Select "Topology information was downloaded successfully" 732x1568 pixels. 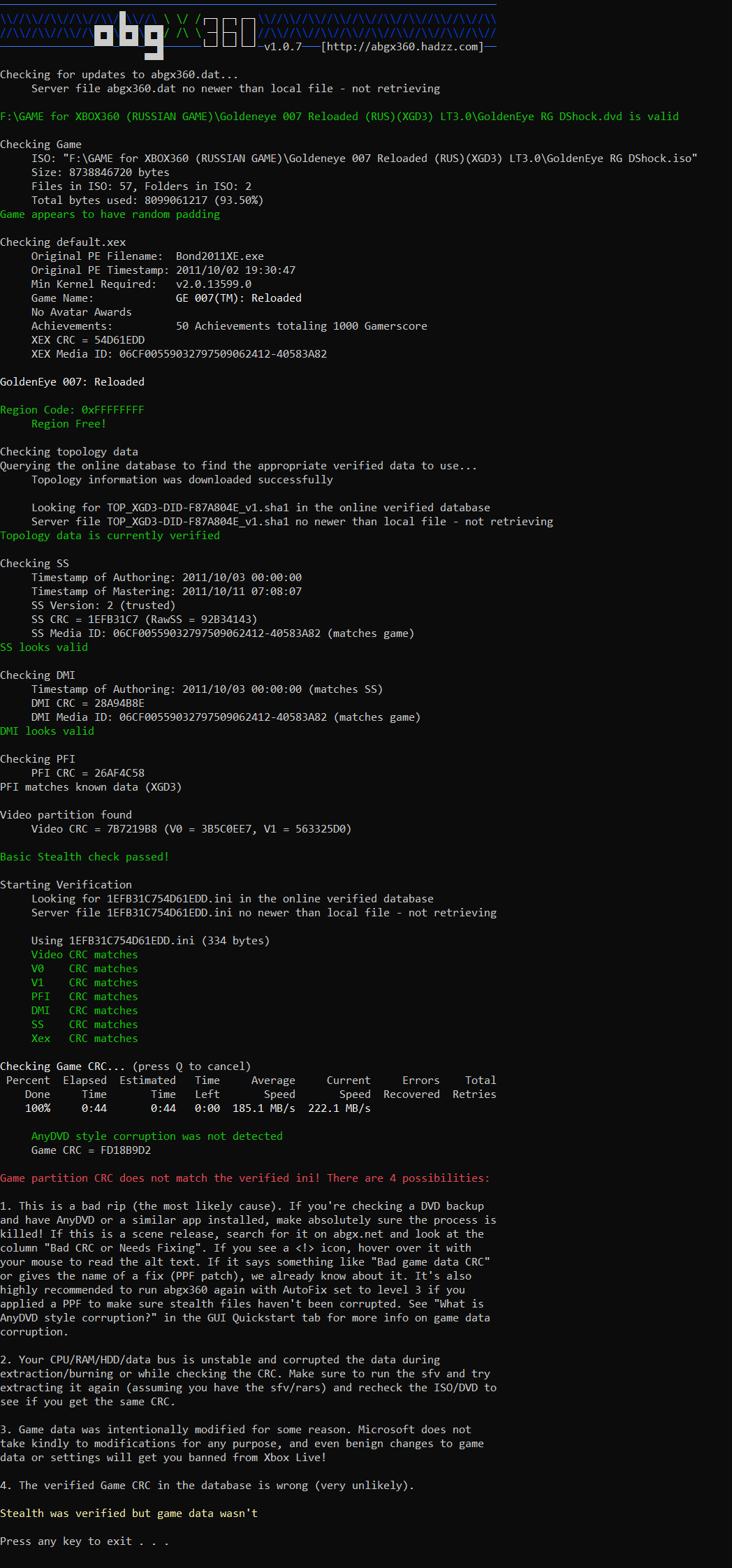click(x=182, y=480)
